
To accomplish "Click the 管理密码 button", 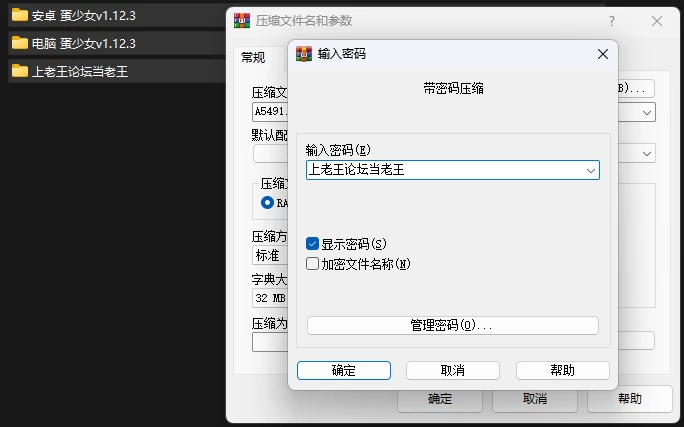I will [x=453, y=326].
